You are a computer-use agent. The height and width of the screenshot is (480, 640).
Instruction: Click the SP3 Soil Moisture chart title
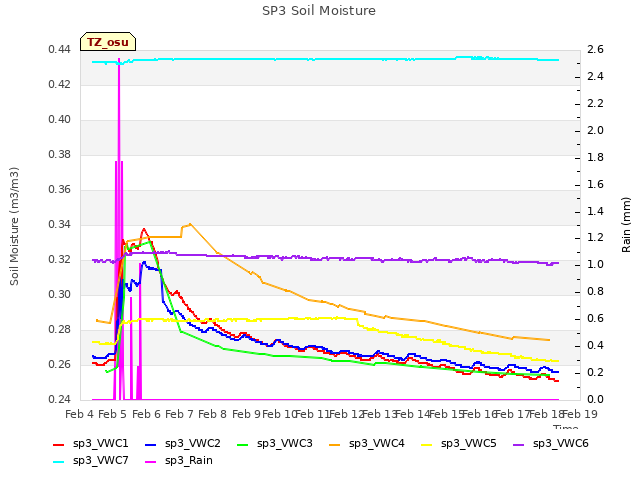(x=319, y=11)
